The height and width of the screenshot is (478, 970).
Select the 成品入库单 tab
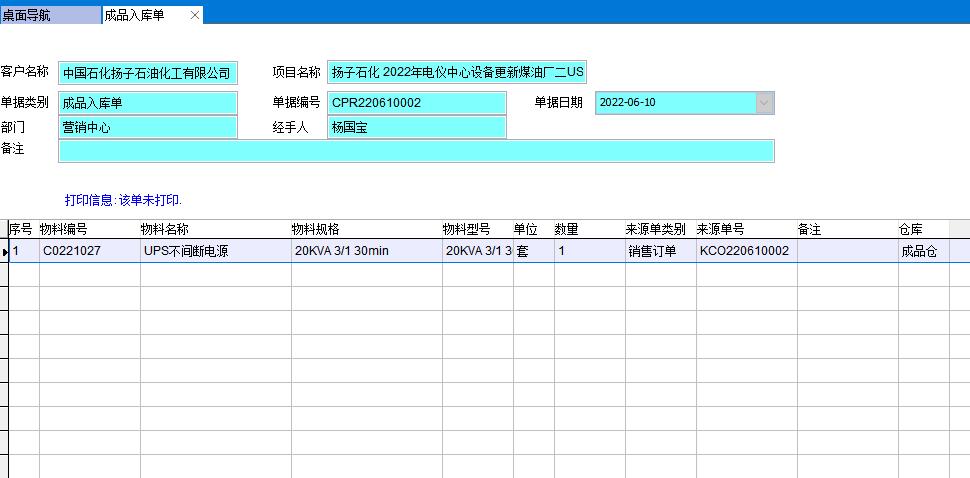tap(135, 15)
